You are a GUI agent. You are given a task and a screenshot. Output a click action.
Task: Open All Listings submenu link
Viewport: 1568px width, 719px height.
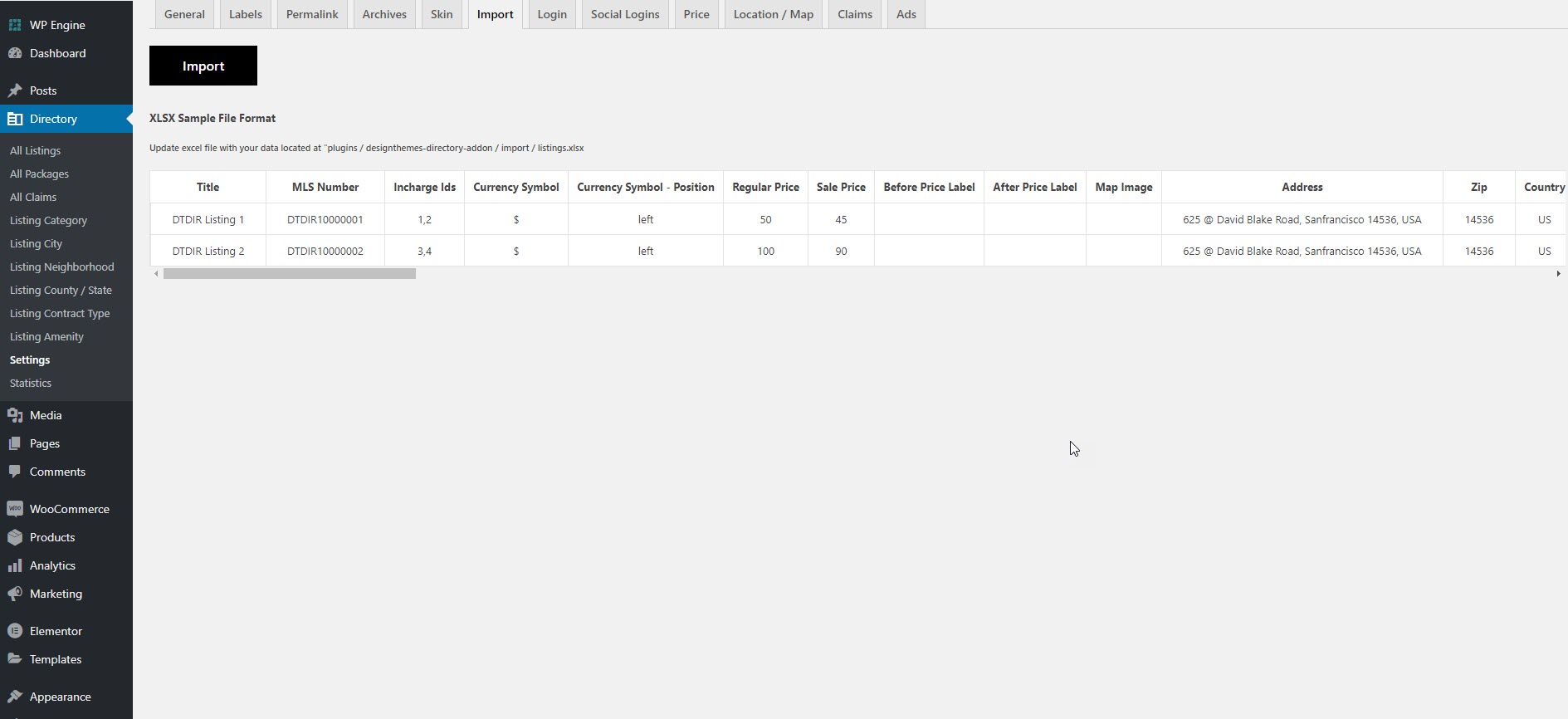[x=35, y=150]
